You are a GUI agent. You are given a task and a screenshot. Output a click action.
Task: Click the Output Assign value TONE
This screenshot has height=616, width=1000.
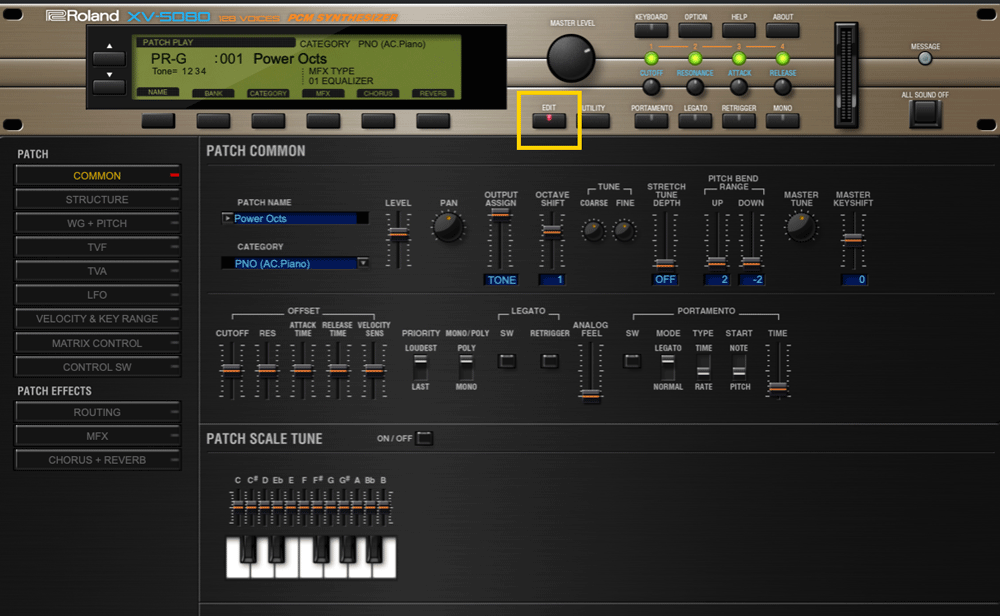pos(501,280)
